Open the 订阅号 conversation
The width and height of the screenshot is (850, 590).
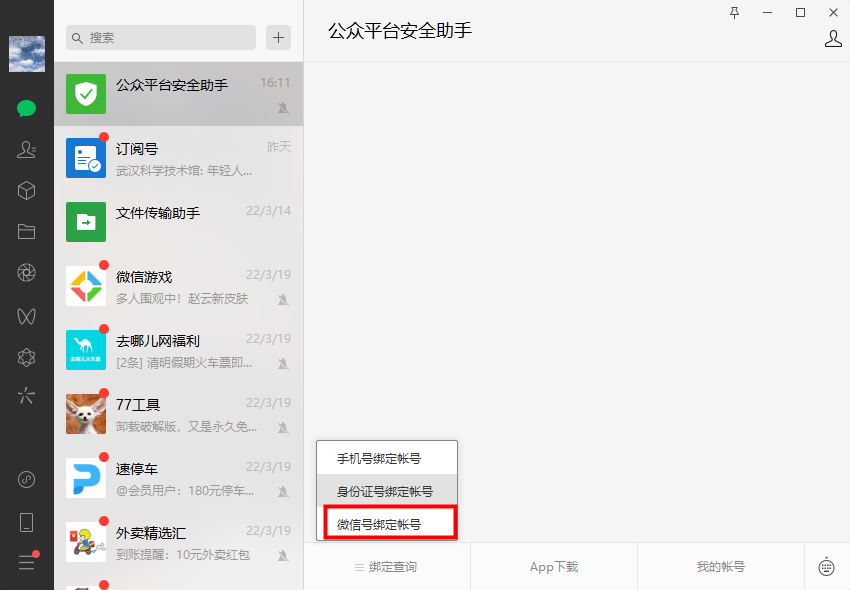tap(178, 158)
